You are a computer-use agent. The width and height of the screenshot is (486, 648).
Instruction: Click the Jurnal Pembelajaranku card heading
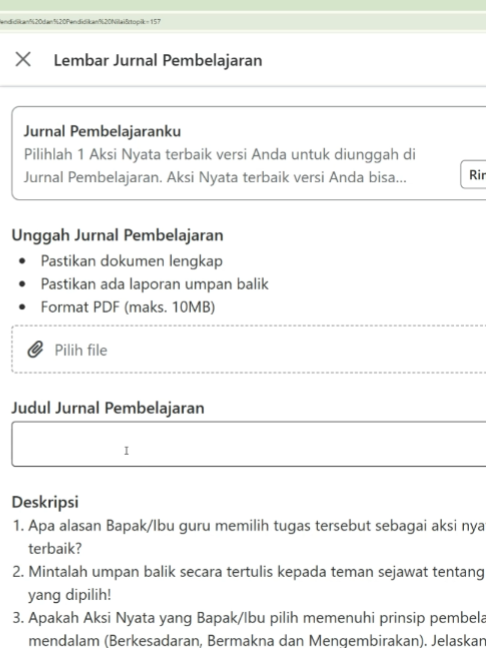[x=102, y=131]
